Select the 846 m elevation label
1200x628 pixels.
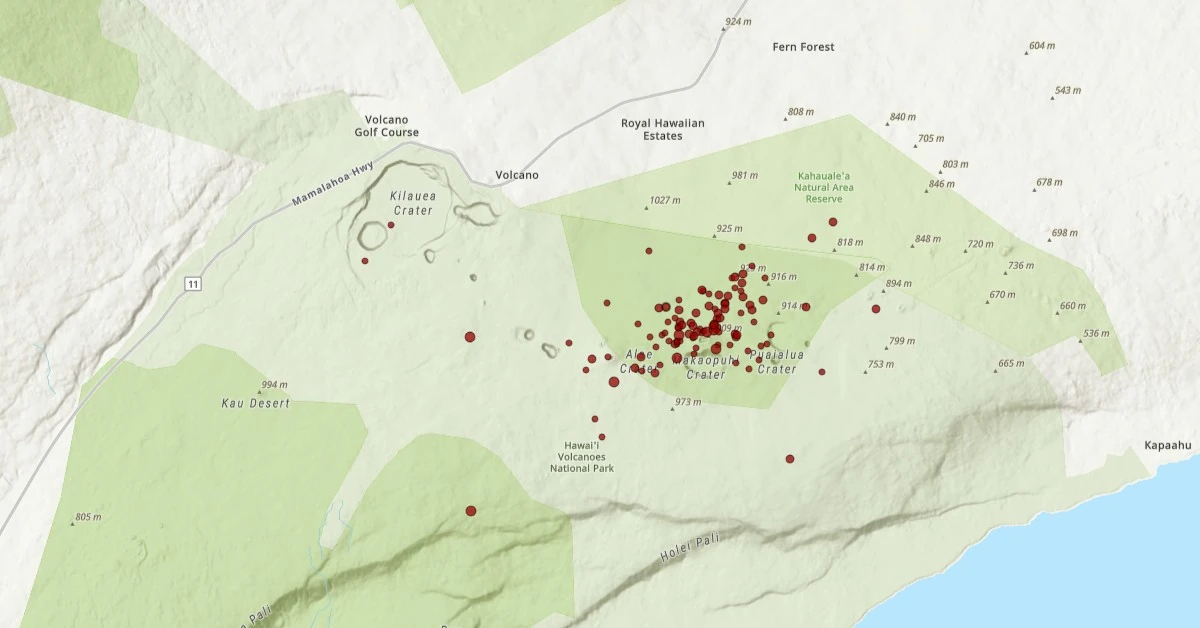point(942,184)
